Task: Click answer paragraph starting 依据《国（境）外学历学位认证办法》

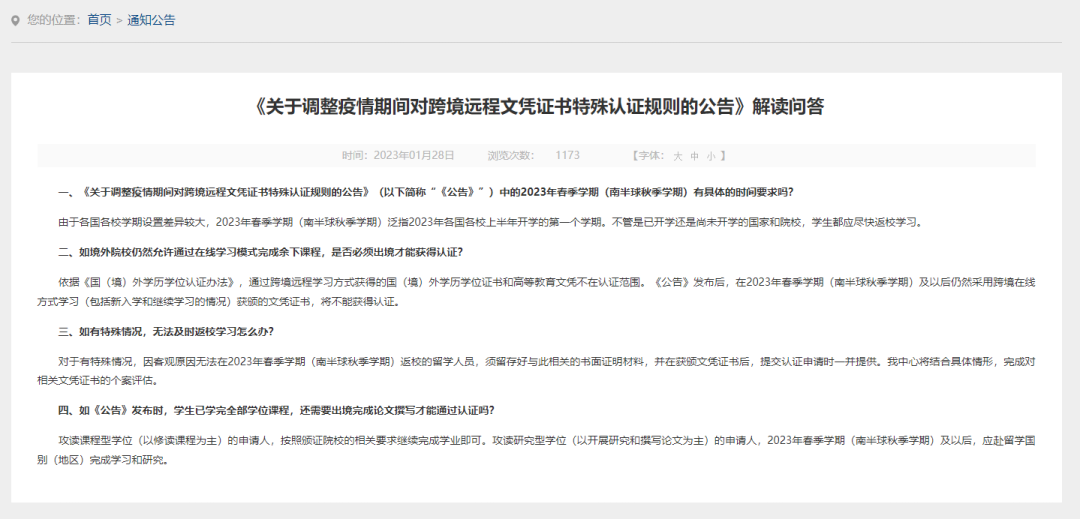Action: [537, 292]
